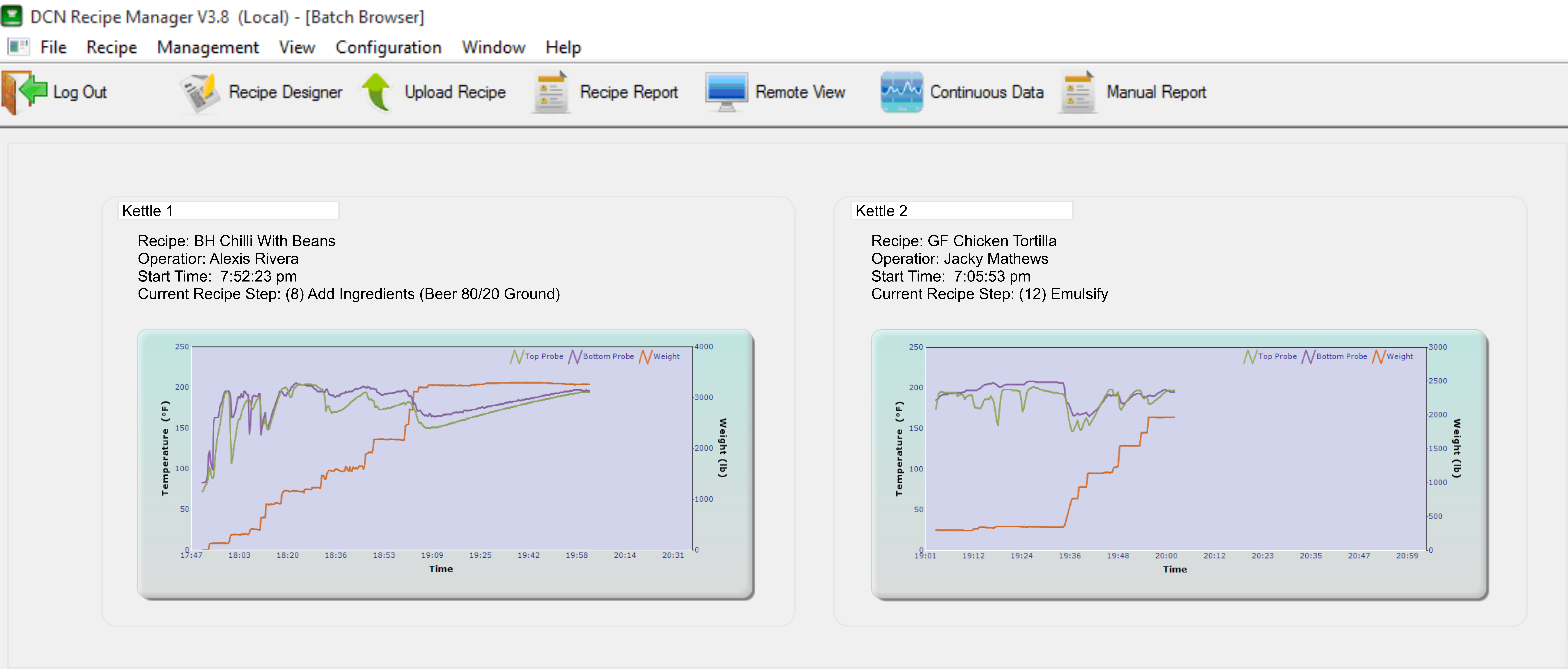Viewport: 1568px width, 669px height.
Task: Click 'Start Time: 7:52:23 pm' text
Action: pyautogui.click(x=217, y=276)
